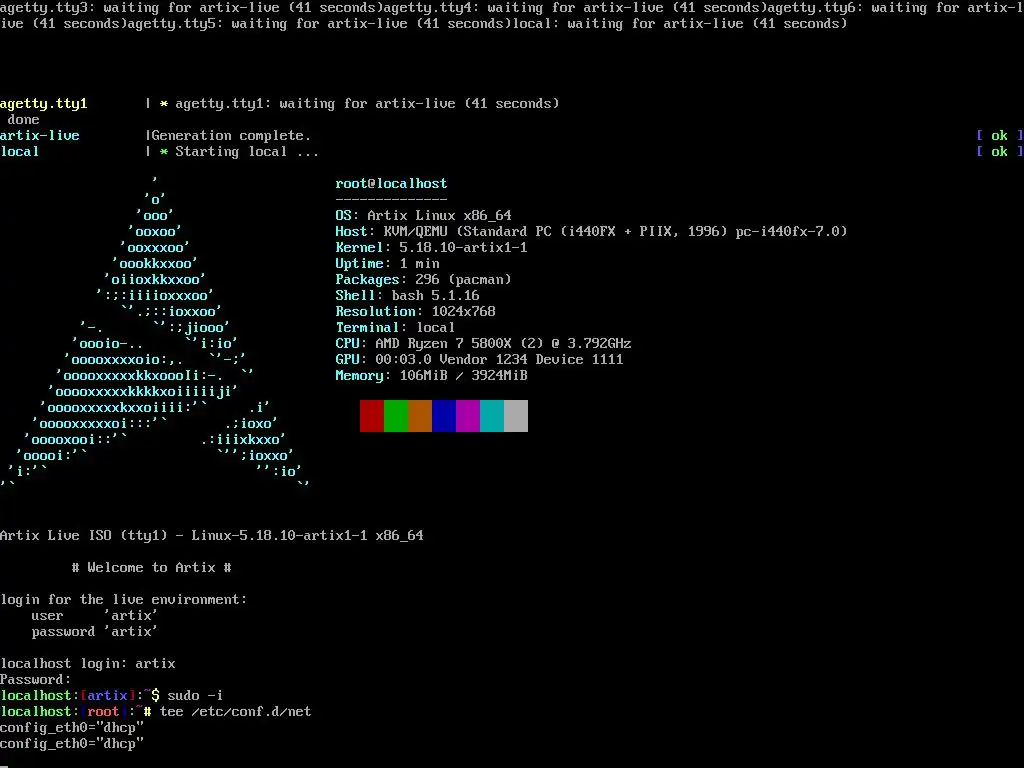Image resolution: width=1024 pixels, height=768 pixels.
Task: Click the 'Packages: 296 (pacman)' line
Action: coord(423,280)
